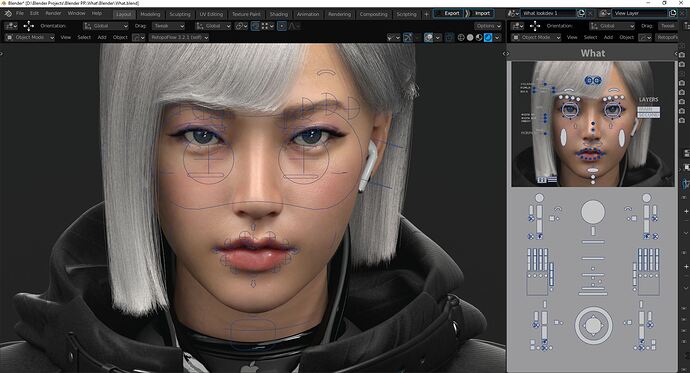
Task: Open the Drag Tweak dropdown in left viewport
Action: click(x=168, y=26)
